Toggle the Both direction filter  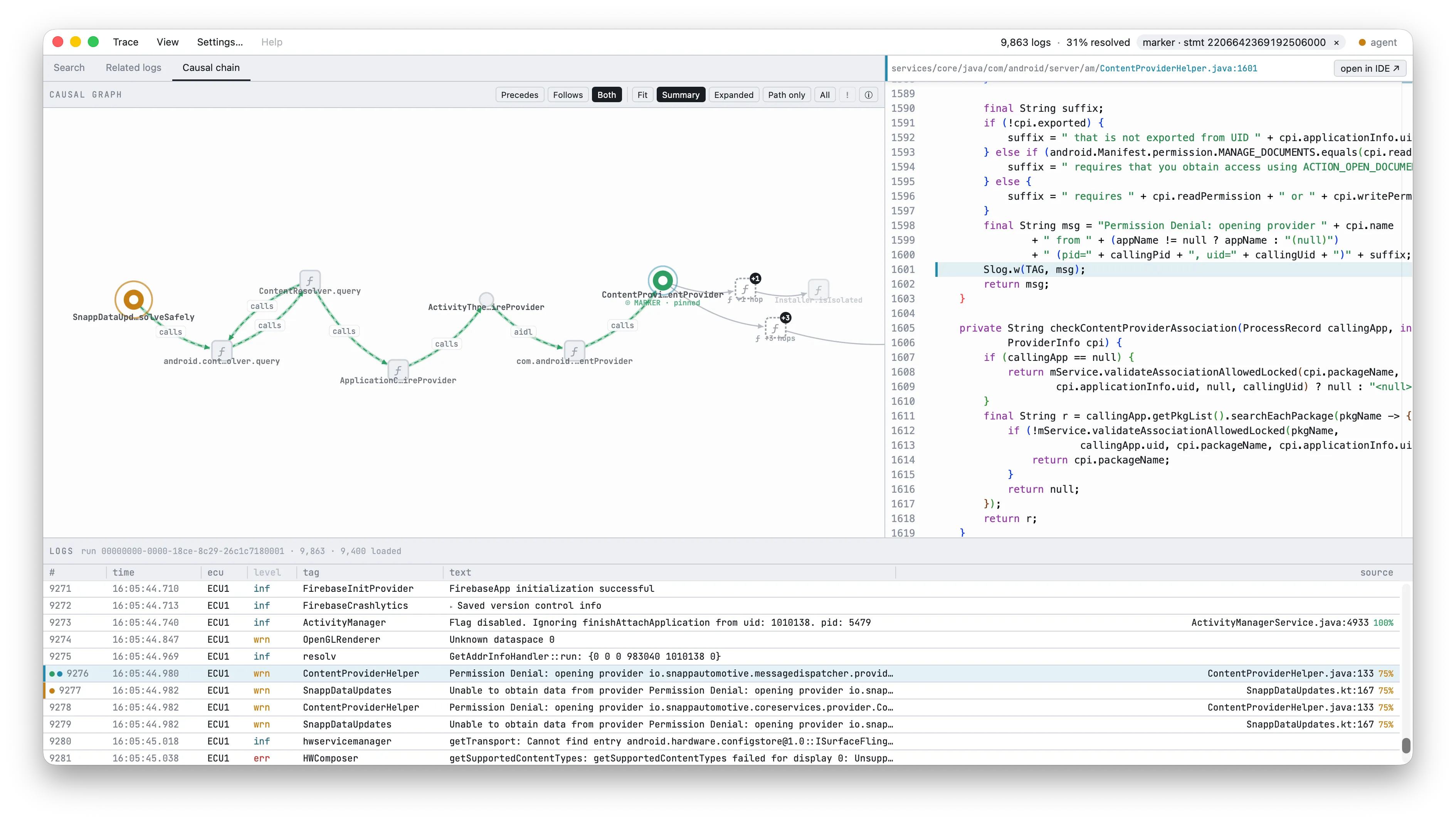pos(607,95)
